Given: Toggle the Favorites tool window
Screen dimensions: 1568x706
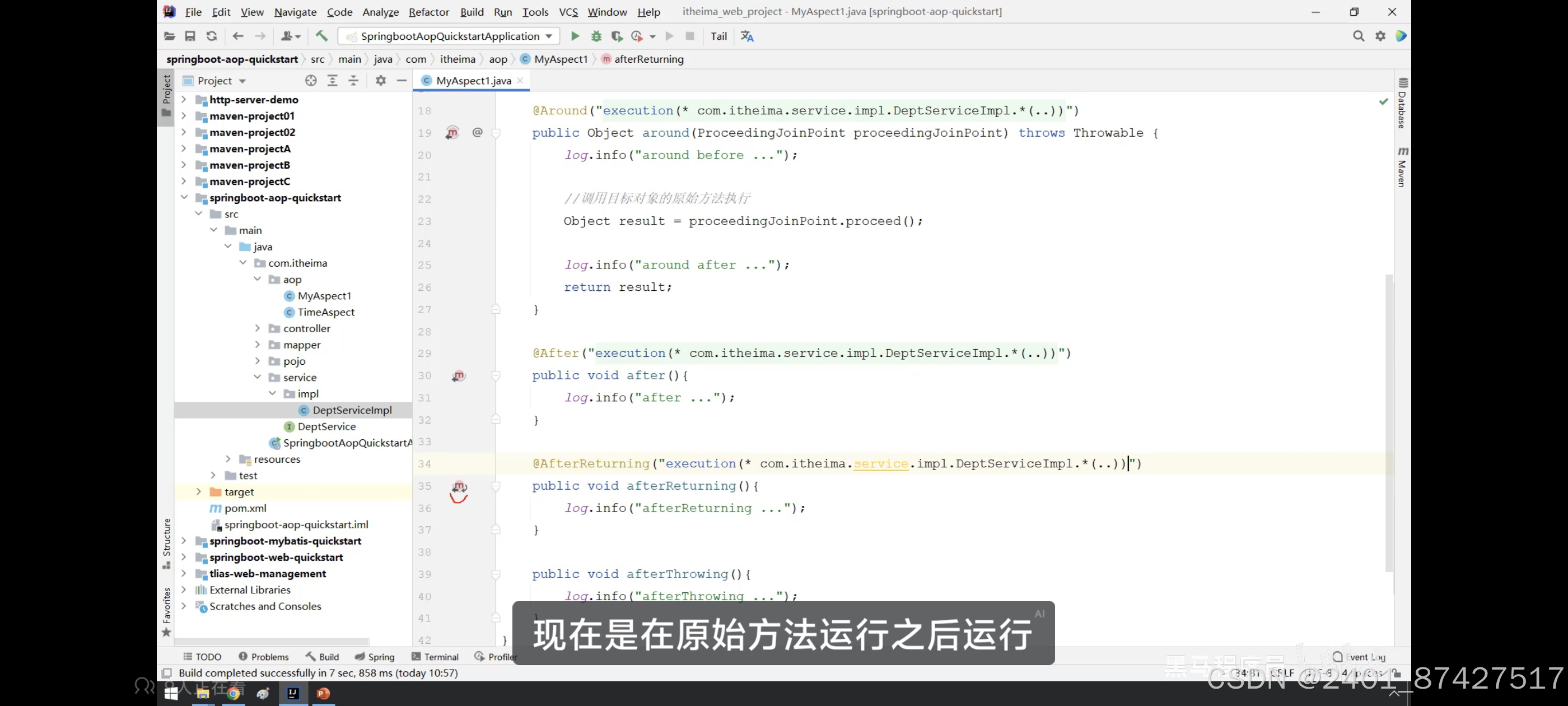Looking at the screenshot, I should 167,611.
